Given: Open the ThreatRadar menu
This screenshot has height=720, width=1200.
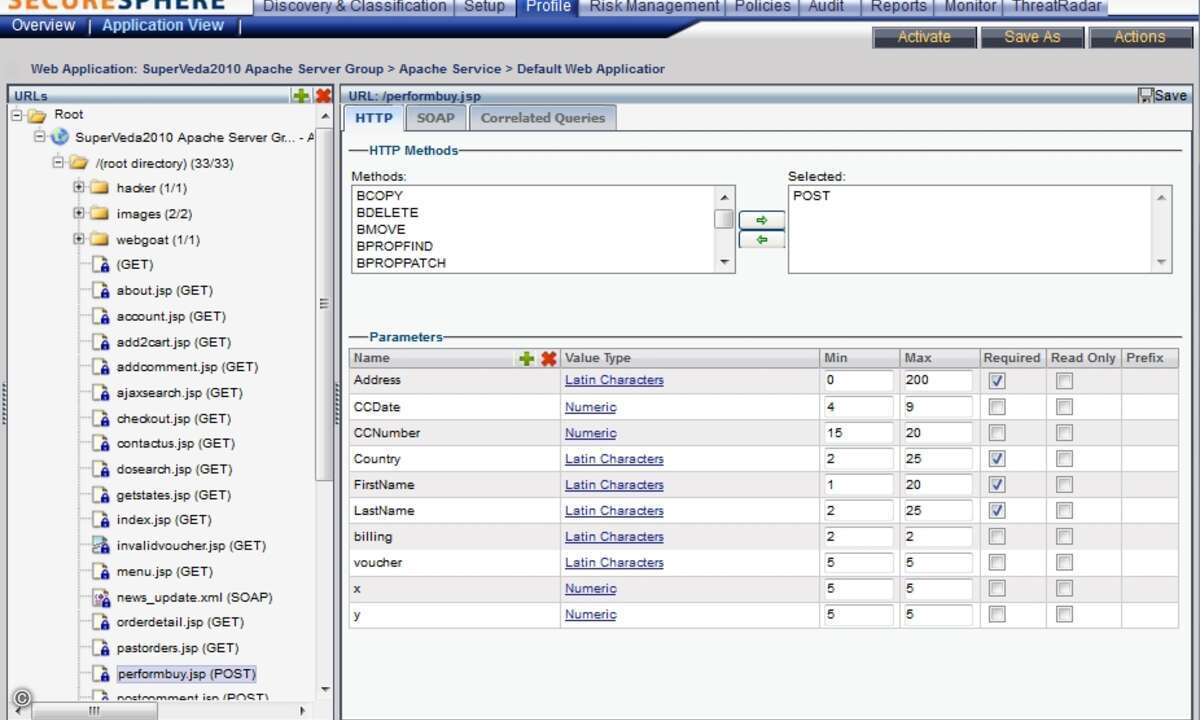Looking at the screenshot, I should coord(1057,7).
